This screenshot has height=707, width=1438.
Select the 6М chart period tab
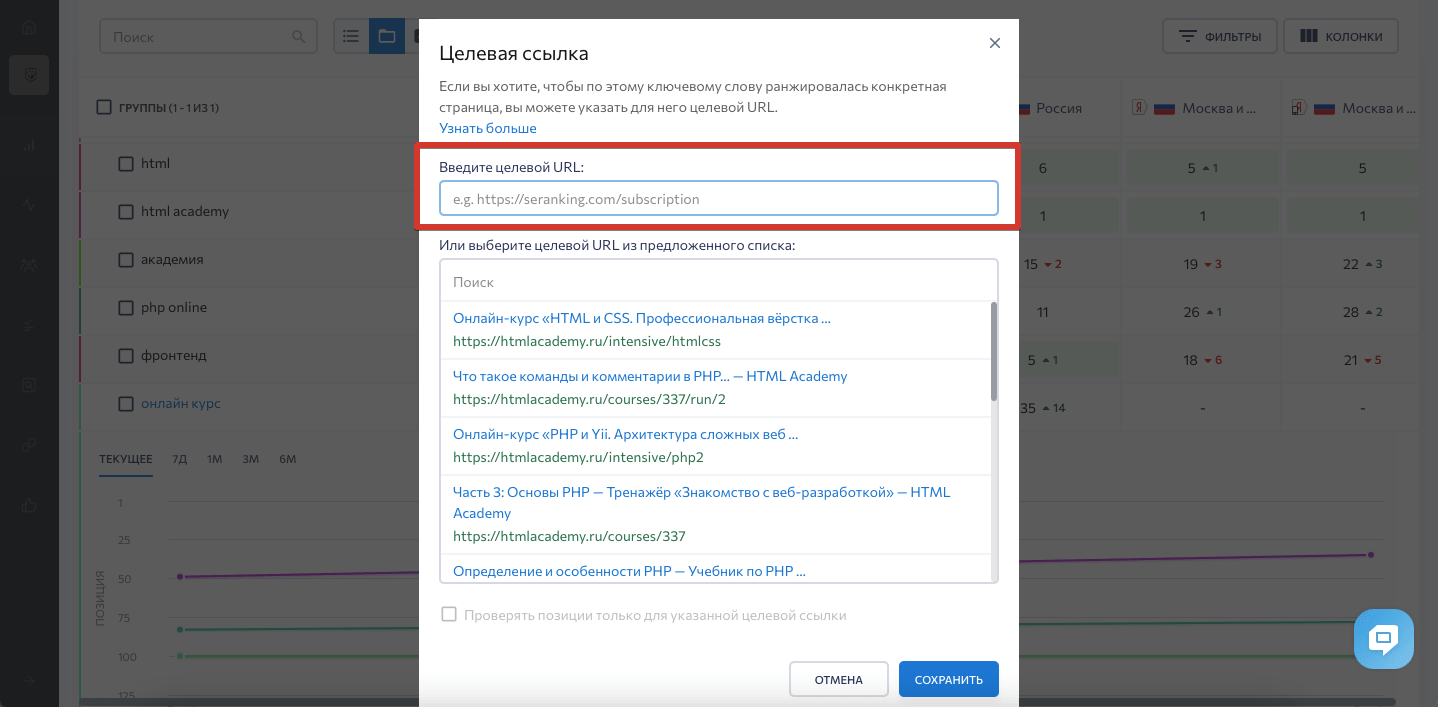point(288,459)
